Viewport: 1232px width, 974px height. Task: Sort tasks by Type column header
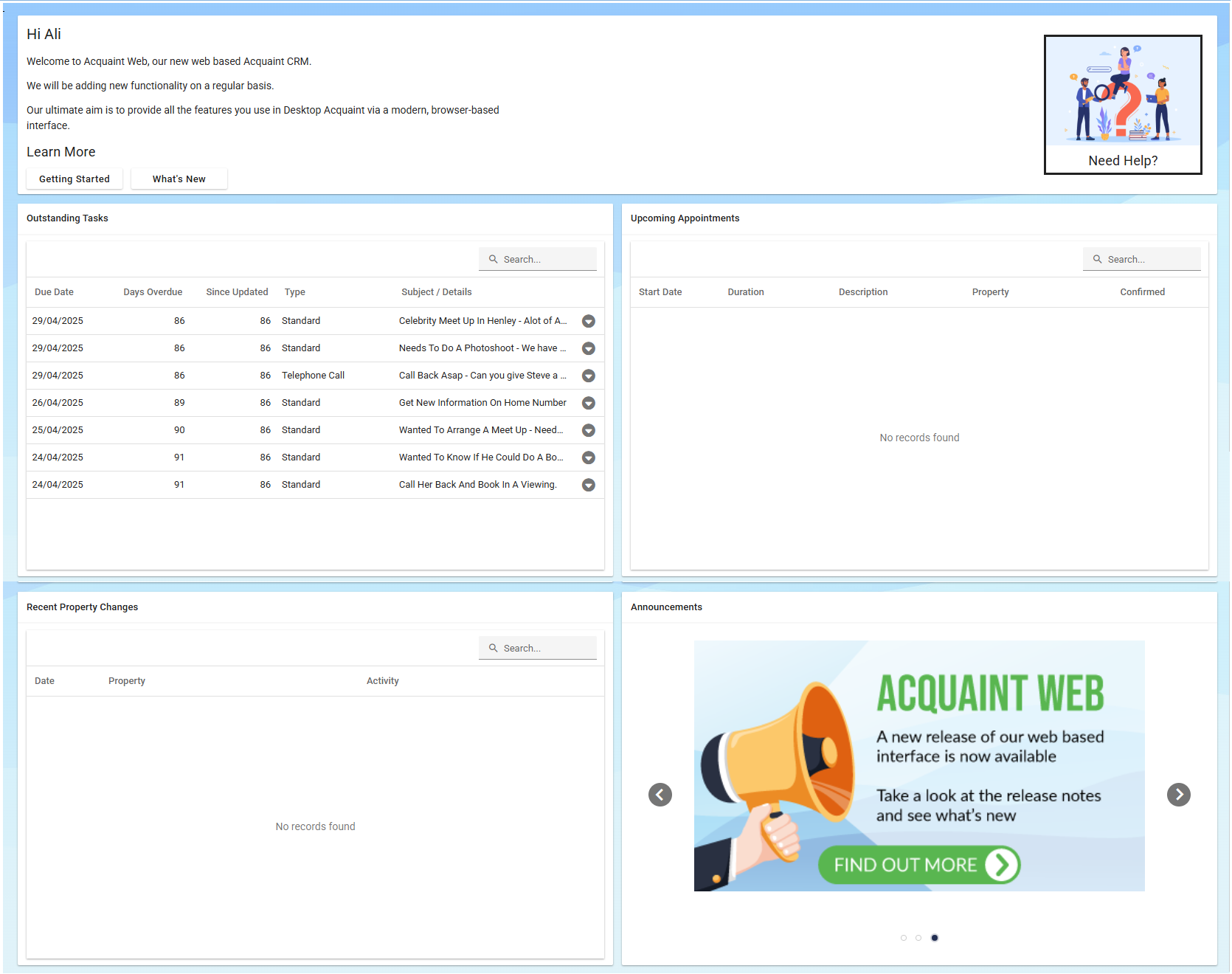(x=295, y=292)
